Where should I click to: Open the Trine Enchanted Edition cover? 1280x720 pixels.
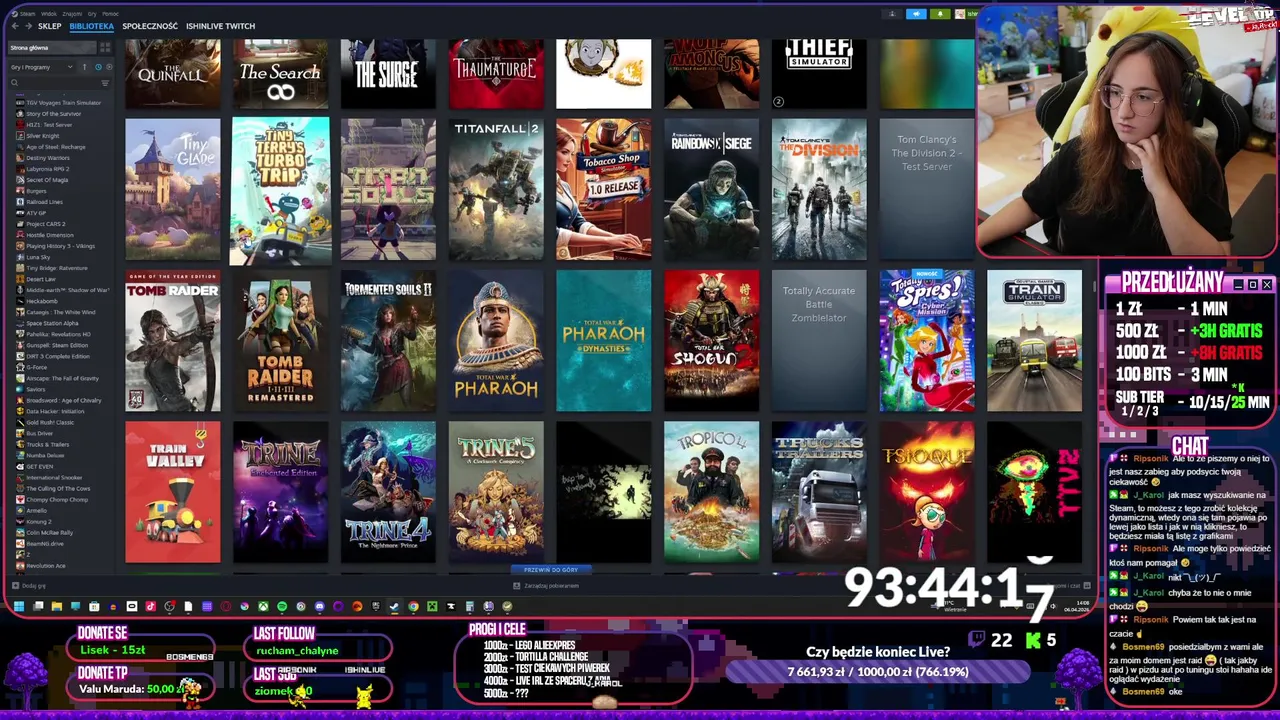click(x=280, y=492)
